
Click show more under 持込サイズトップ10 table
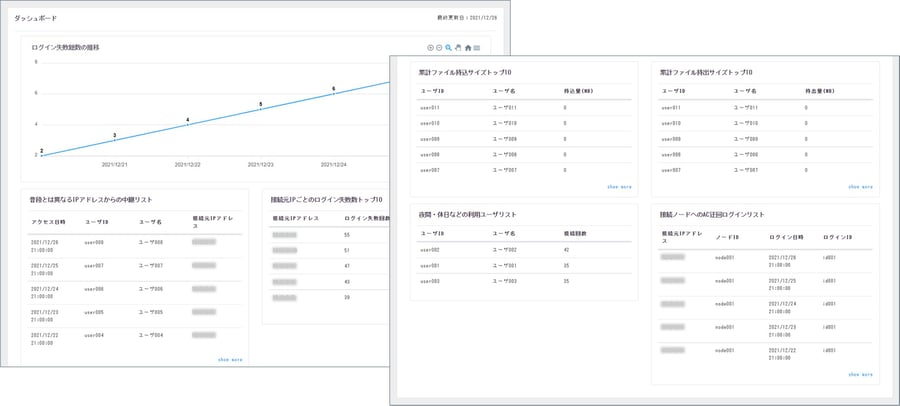[619, 187]
